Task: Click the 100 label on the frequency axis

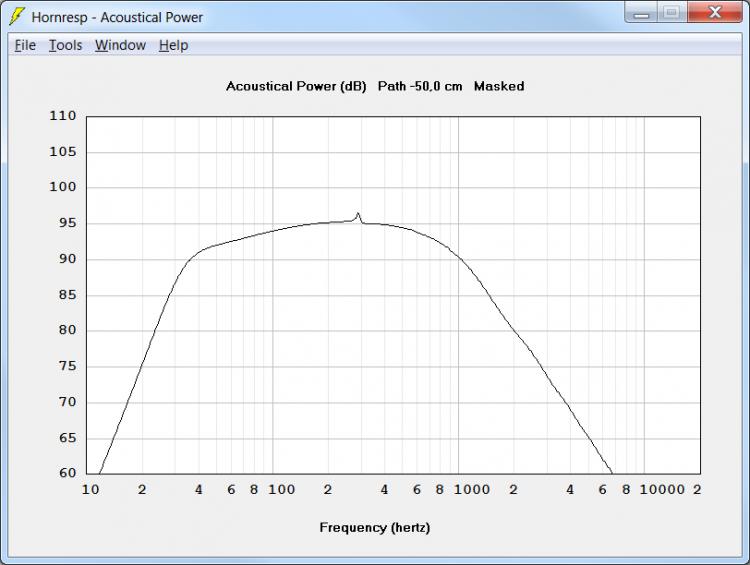Action: coord(281,489)
